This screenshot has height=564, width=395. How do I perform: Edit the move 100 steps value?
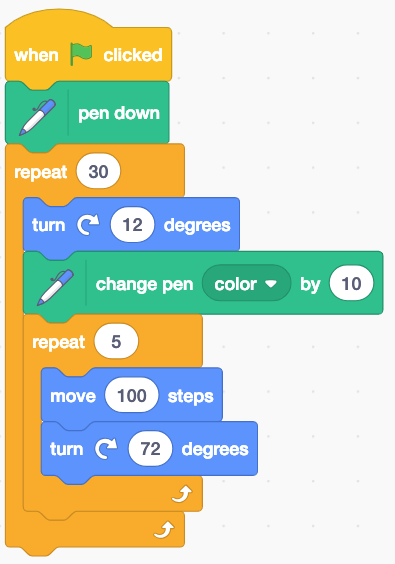(x=132, y=395)
